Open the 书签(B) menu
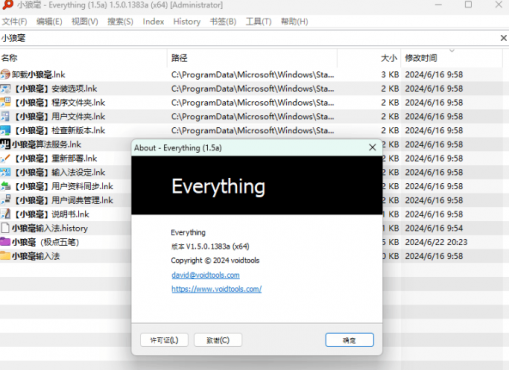509x370 pixels. tap(223, 22)
